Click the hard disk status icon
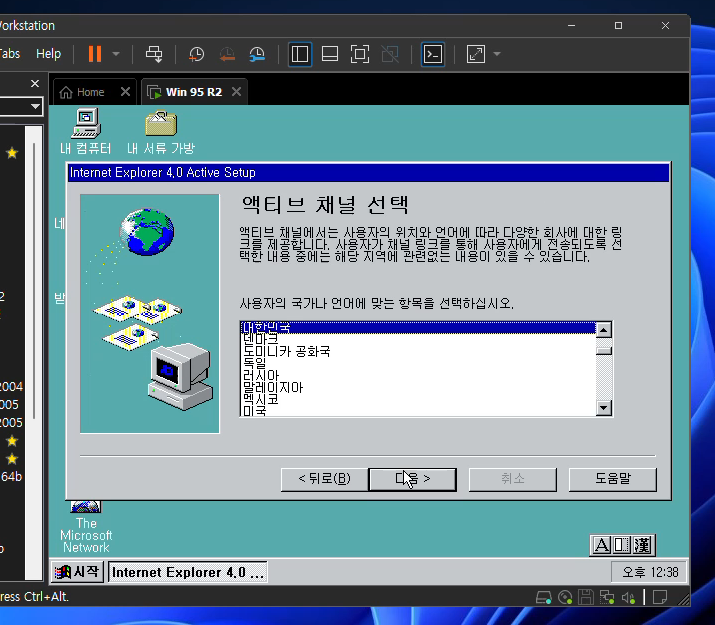 (x=544, y=597)
